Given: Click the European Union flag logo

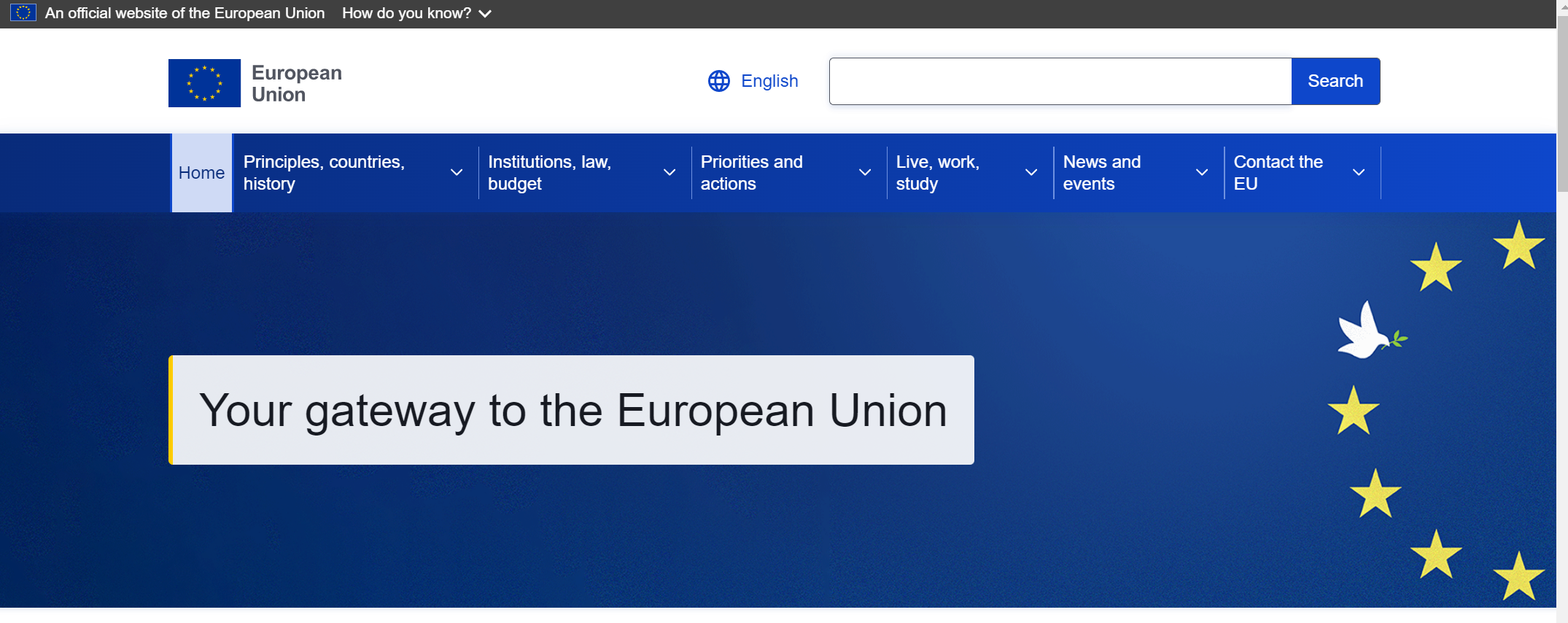Looking at the screenshot, I should [x=204, y=83].
